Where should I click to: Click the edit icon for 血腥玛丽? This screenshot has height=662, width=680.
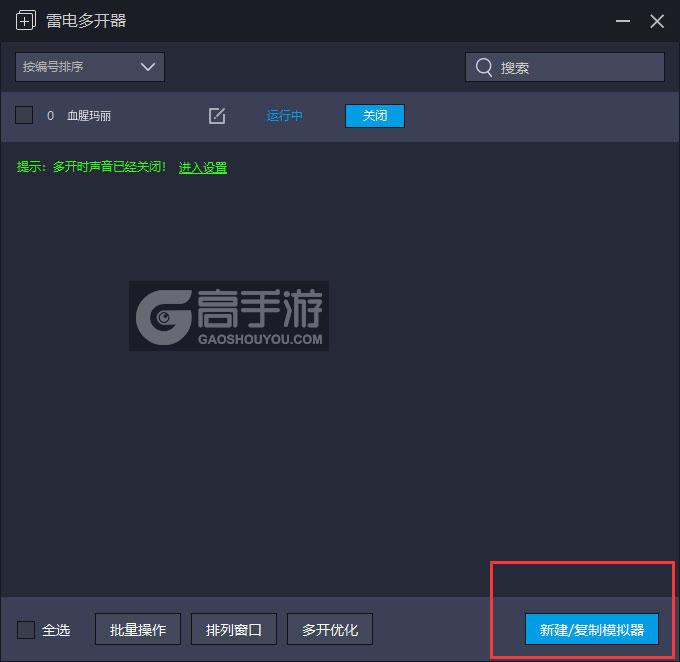click(x=217, y=116)
